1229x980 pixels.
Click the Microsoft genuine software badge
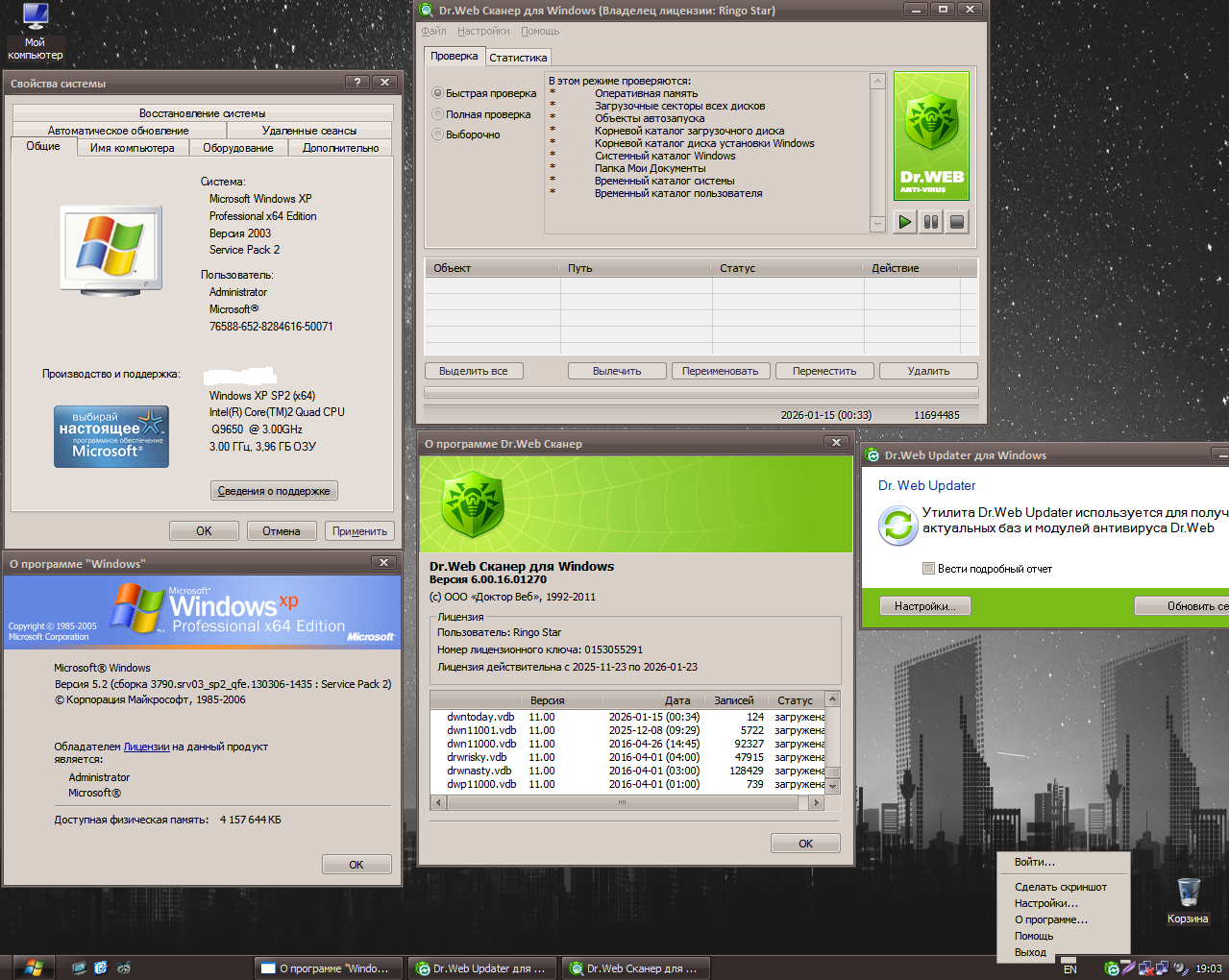pyautogui.click(x=111, y=436)
